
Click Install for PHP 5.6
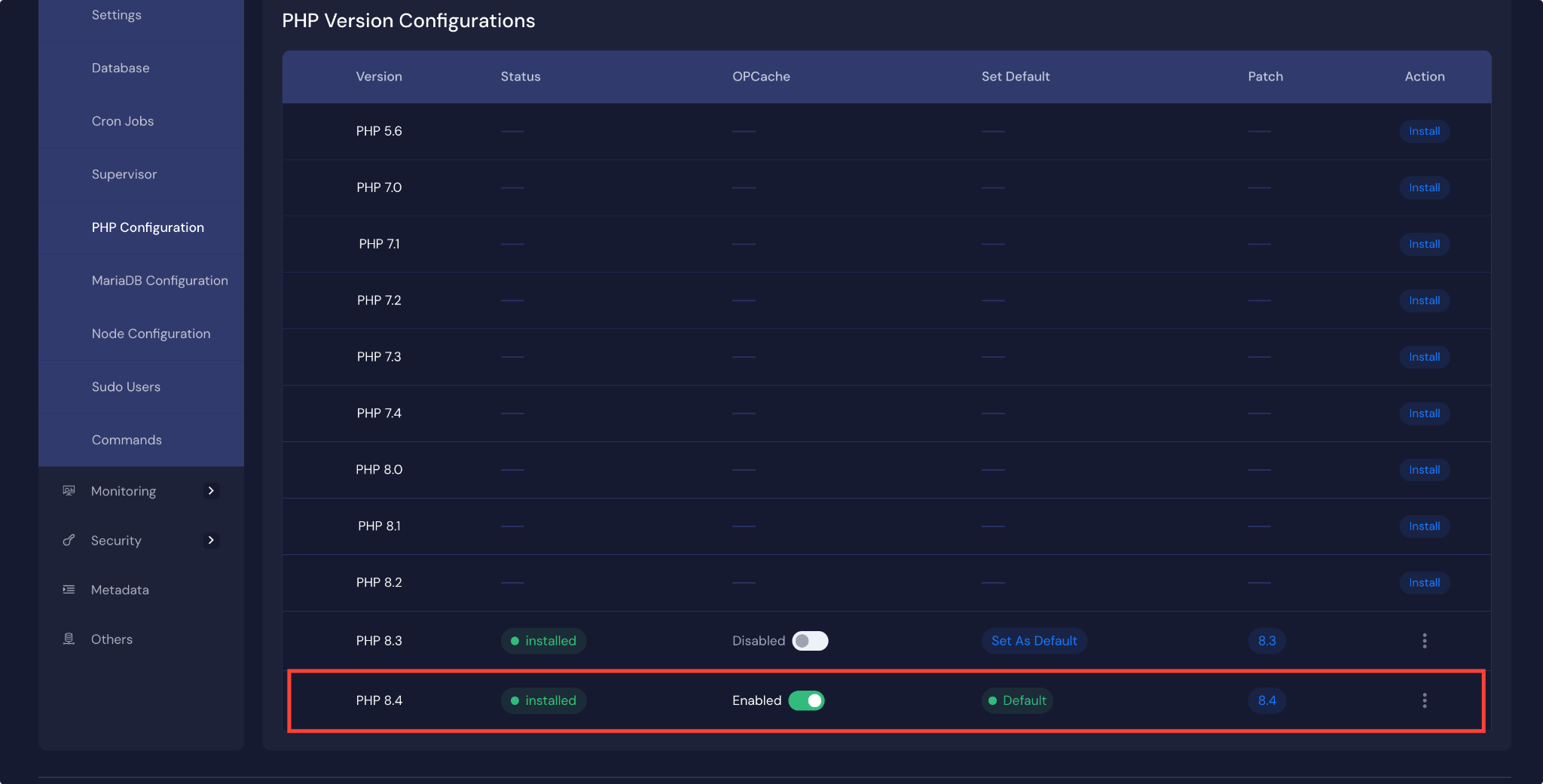1424,131
